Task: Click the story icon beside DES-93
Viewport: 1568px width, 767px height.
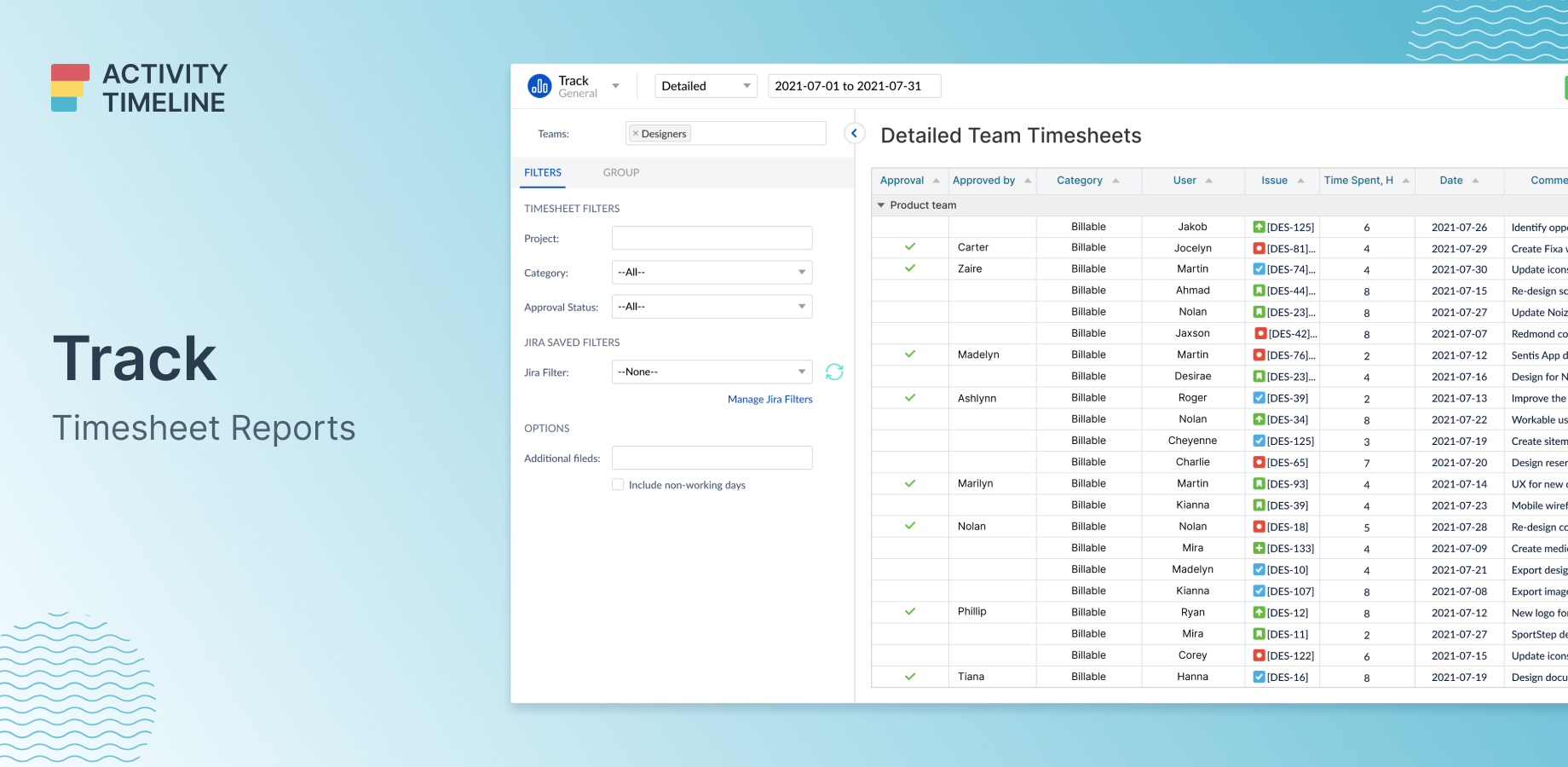Action: coord(1259,484)
